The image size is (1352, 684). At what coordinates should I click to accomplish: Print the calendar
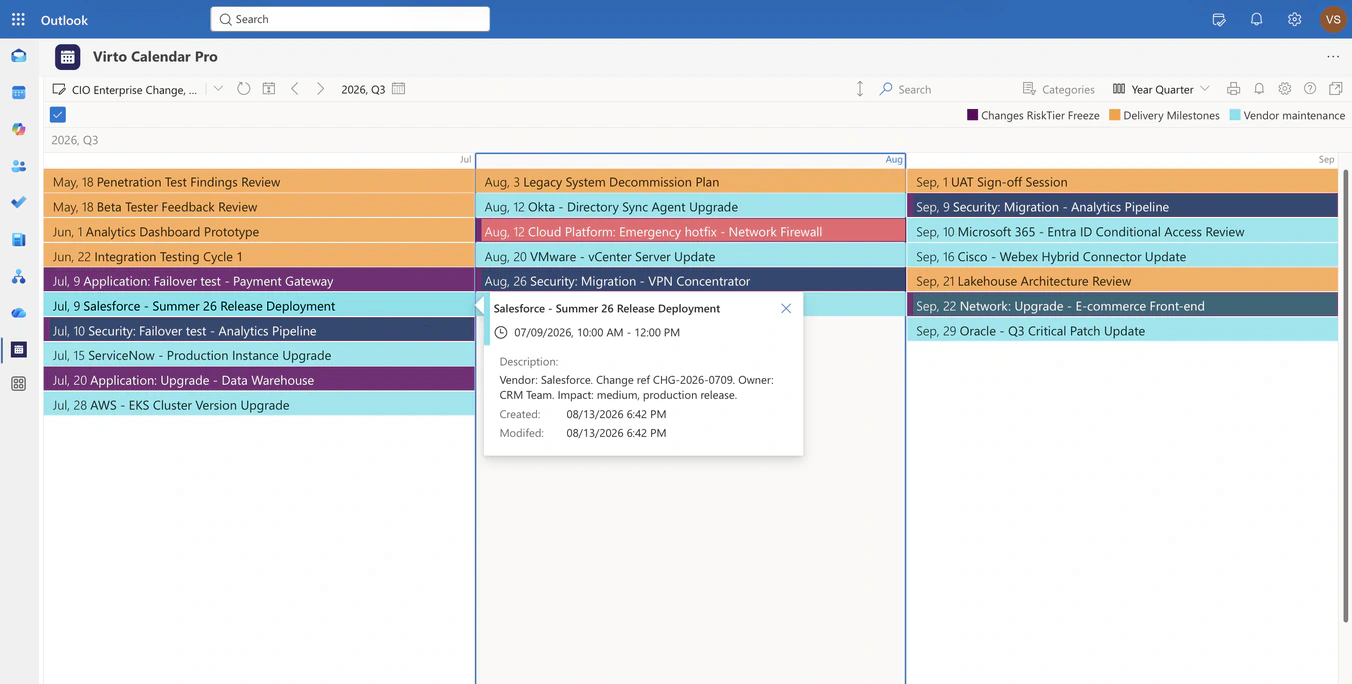pos(1233,89)
